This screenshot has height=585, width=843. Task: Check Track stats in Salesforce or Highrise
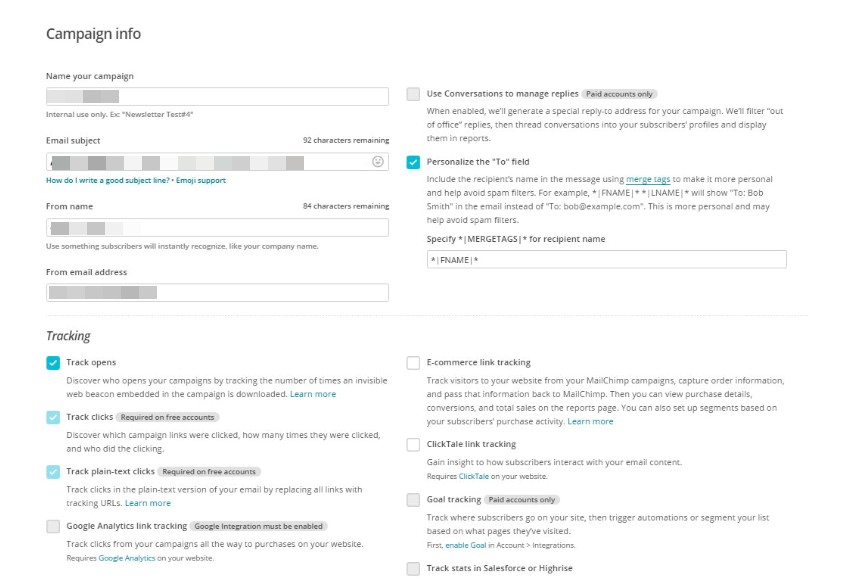pos(413,569)
